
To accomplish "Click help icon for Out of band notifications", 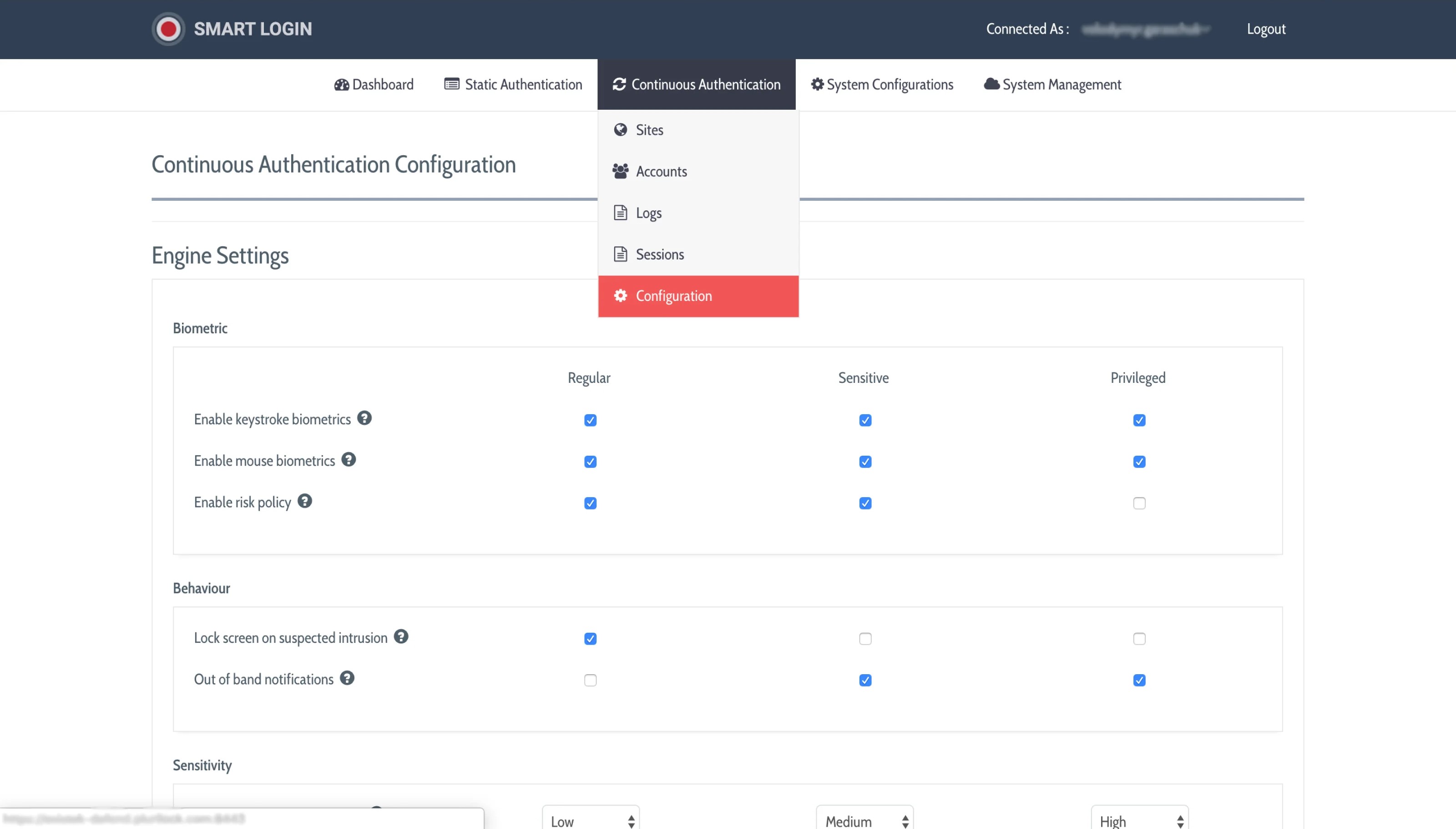I will pos(347,678).
